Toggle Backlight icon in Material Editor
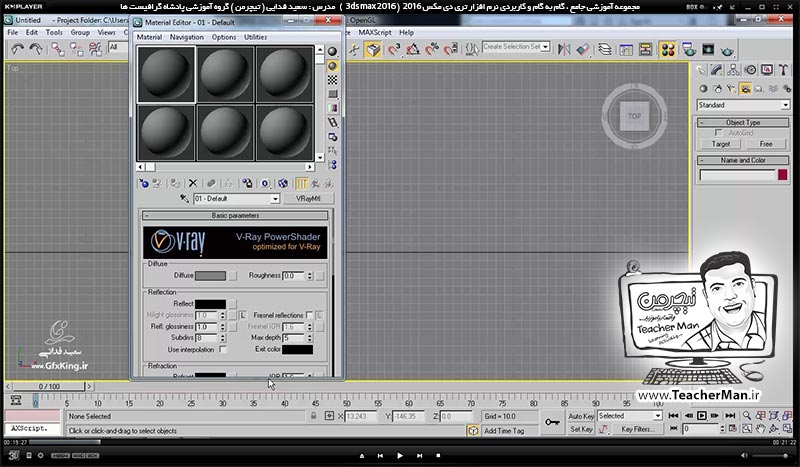 pos(332,66)
